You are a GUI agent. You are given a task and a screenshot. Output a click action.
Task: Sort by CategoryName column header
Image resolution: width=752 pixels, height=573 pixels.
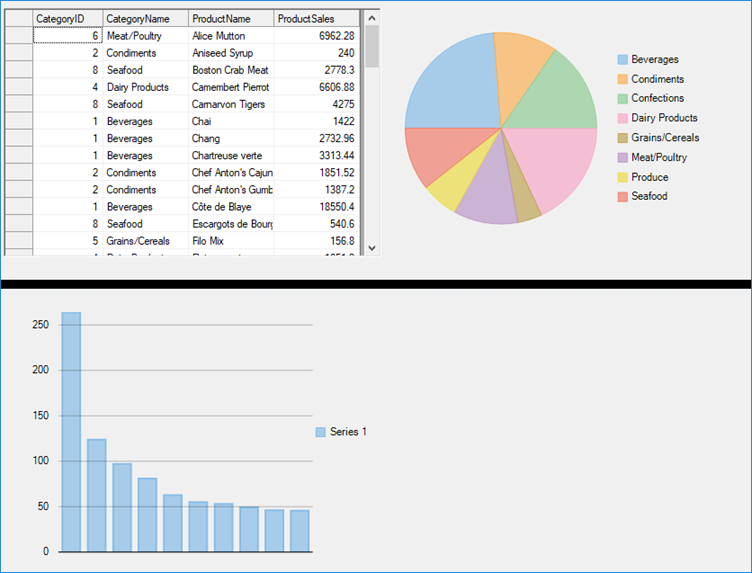[x=145, y=19]
